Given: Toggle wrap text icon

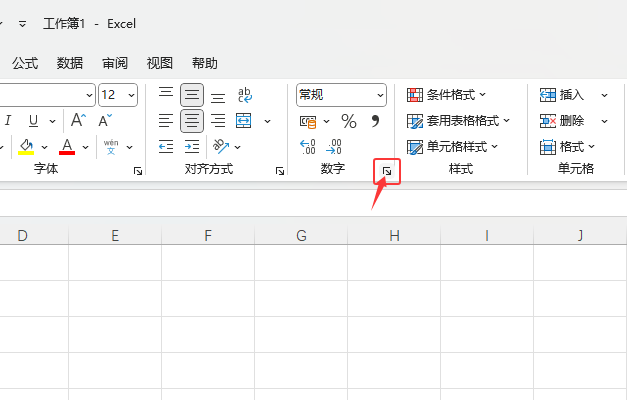Looking at the screenshot, I should [x=244, y=95].
